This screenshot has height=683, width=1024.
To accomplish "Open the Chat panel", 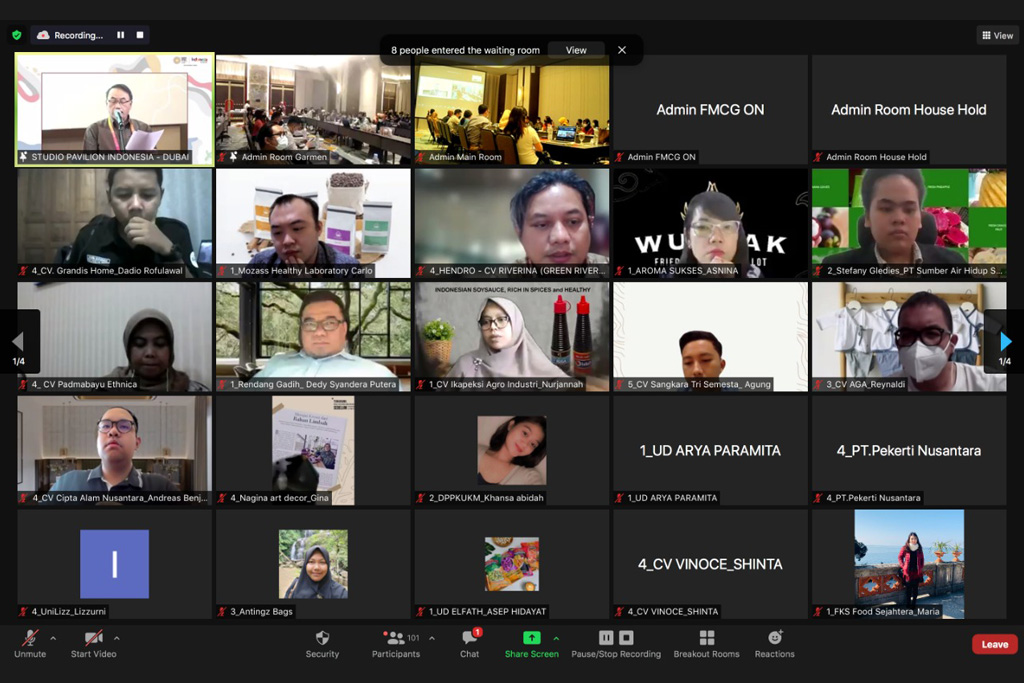I will tap(469, 643).
